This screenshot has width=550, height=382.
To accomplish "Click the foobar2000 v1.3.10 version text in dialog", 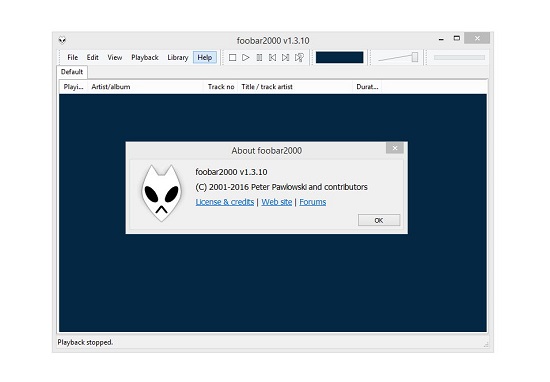I will 231,172.
